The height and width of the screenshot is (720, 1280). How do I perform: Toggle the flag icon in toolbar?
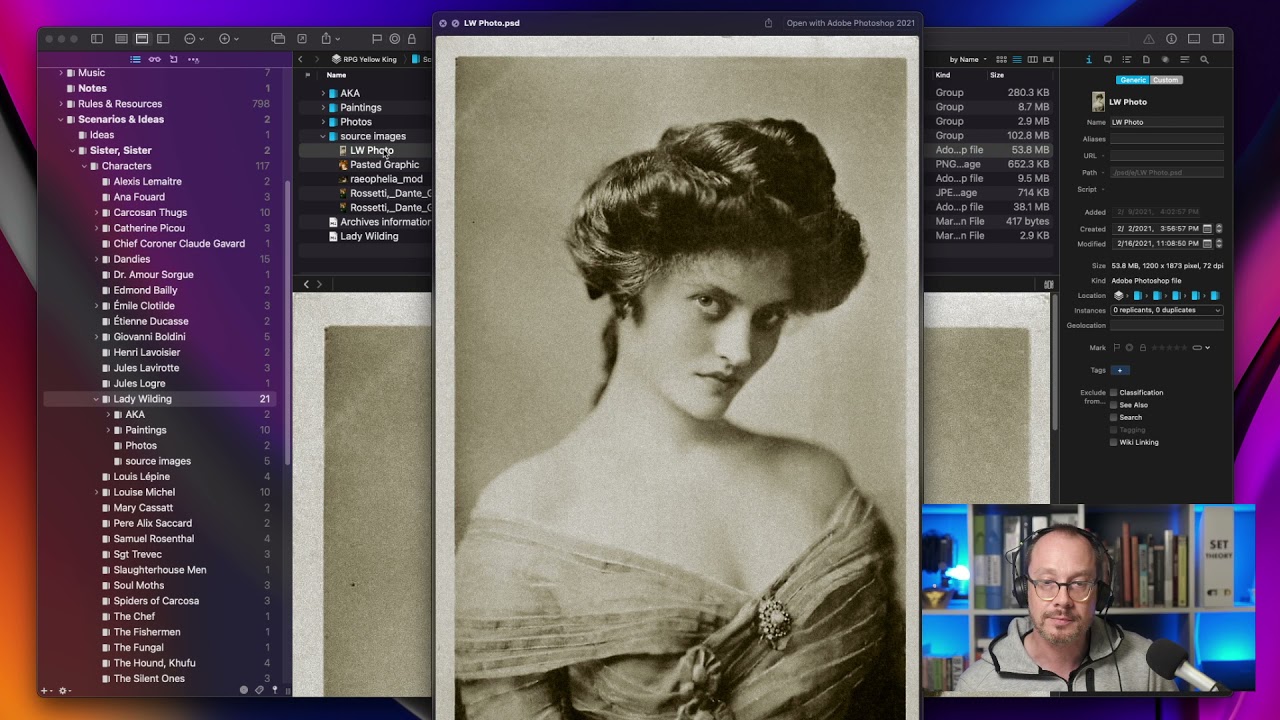377,39
